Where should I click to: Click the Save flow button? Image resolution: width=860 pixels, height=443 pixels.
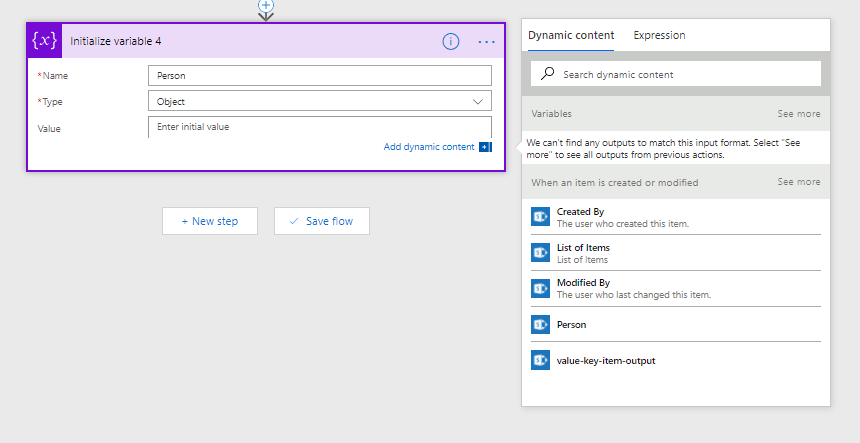point(322,221)
